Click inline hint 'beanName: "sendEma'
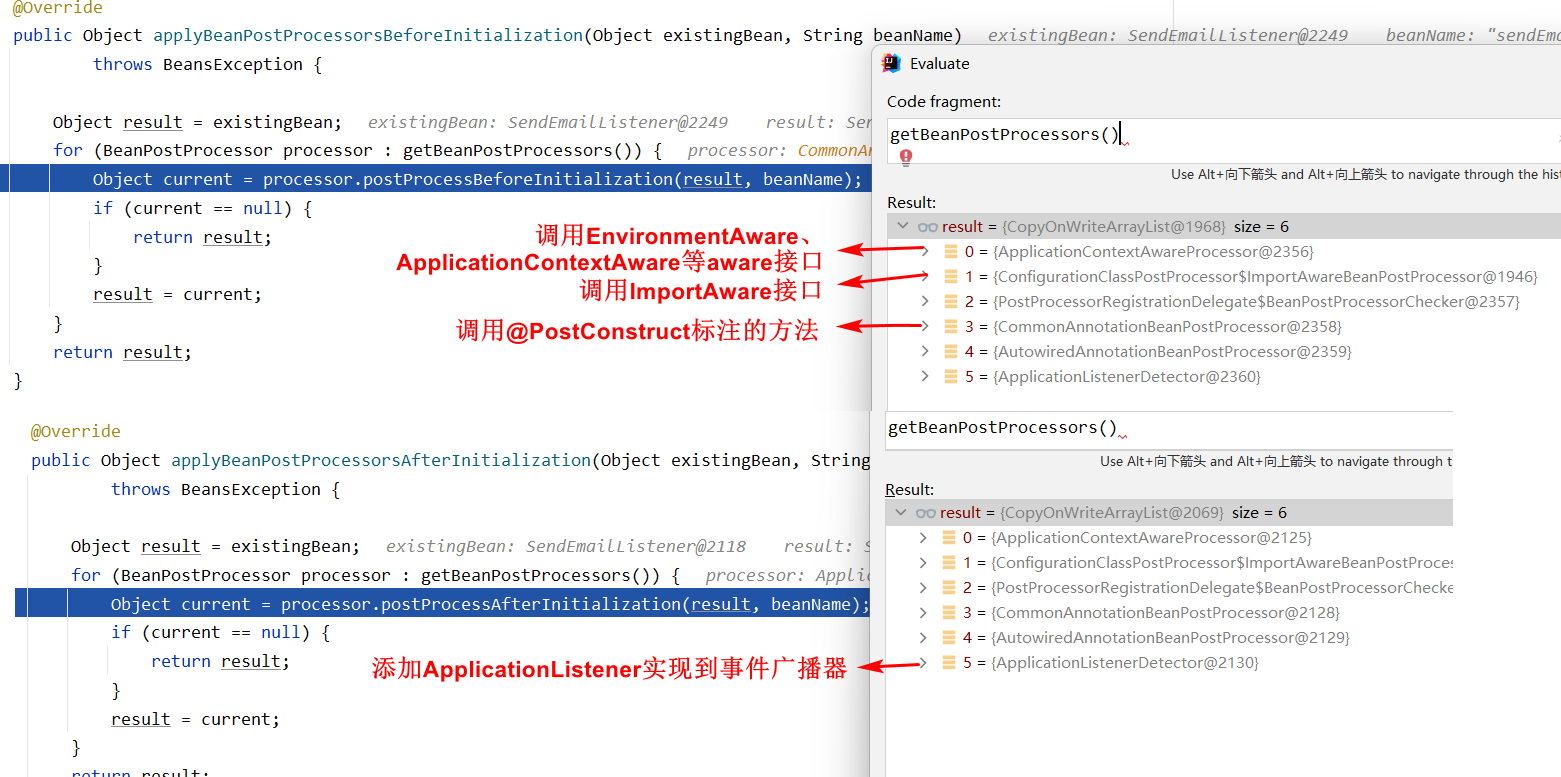Image resolution: width=1561 pixels, height=777 pixels. tap(1473, 35)
